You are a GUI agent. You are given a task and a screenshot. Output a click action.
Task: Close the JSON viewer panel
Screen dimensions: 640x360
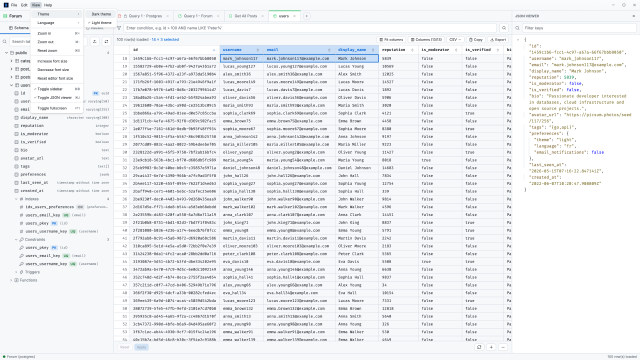coord(633,16)
